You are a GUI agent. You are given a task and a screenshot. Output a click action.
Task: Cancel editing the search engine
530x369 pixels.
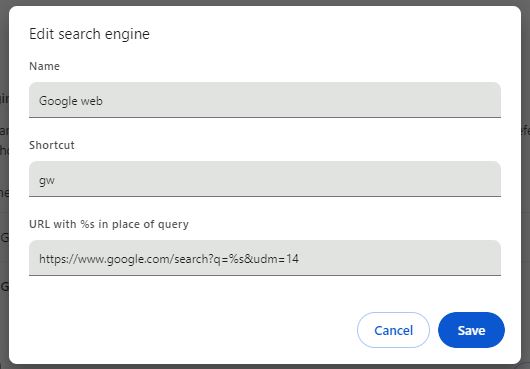[393, 330]
